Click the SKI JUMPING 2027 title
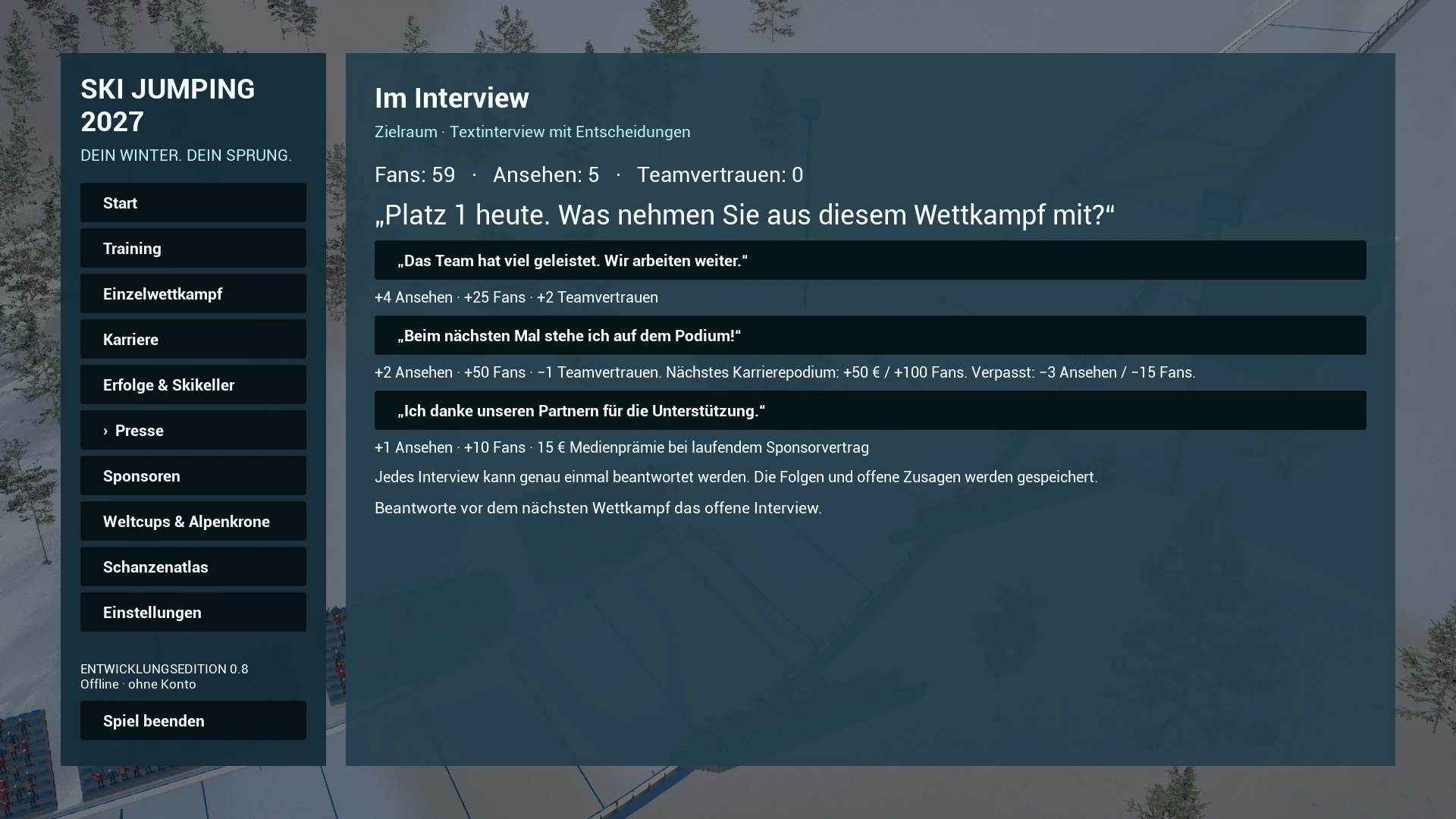This screenshot has width=1456, height=819. click(168, 105)
